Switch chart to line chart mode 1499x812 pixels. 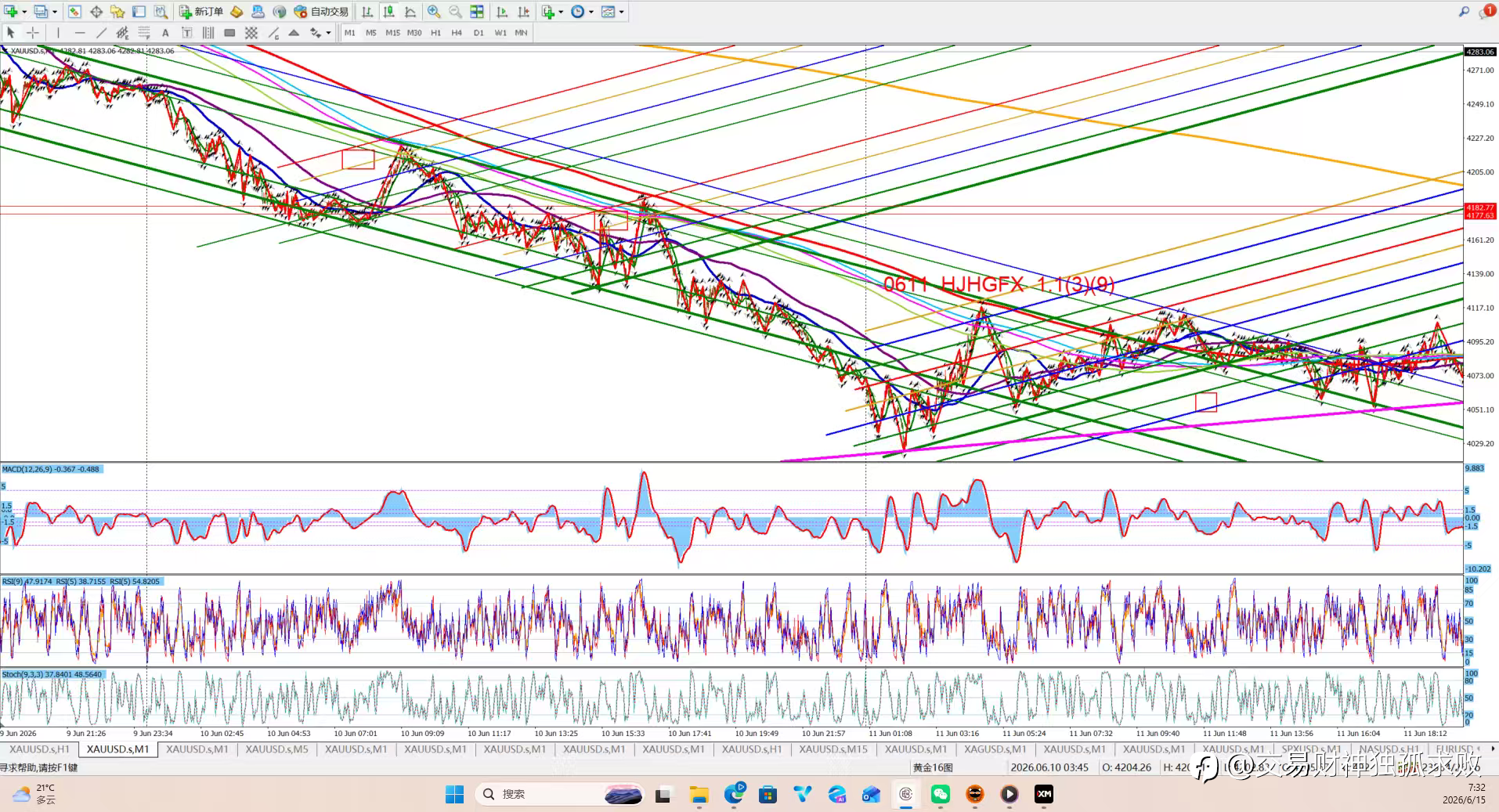(410, 12)
